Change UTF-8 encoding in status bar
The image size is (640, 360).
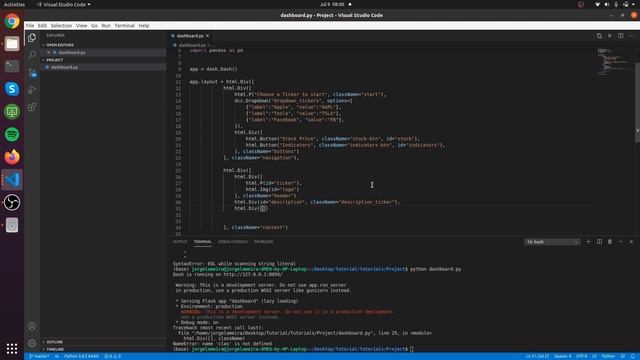point(582,356)
